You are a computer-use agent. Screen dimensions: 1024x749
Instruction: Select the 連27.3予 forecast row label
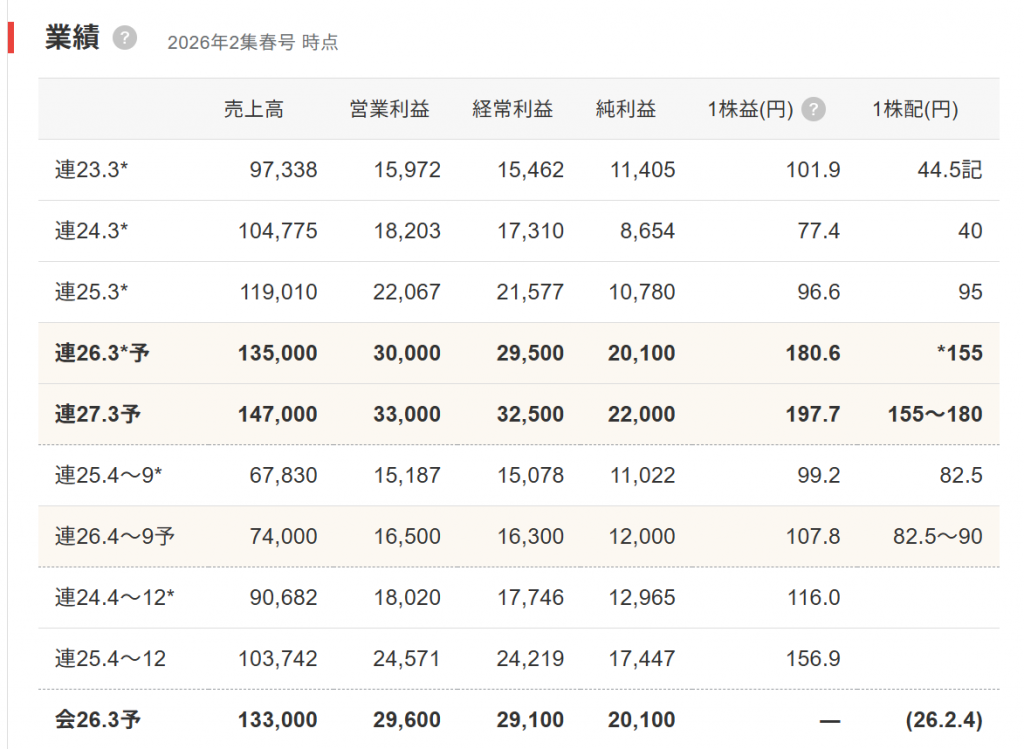(97, 415)
